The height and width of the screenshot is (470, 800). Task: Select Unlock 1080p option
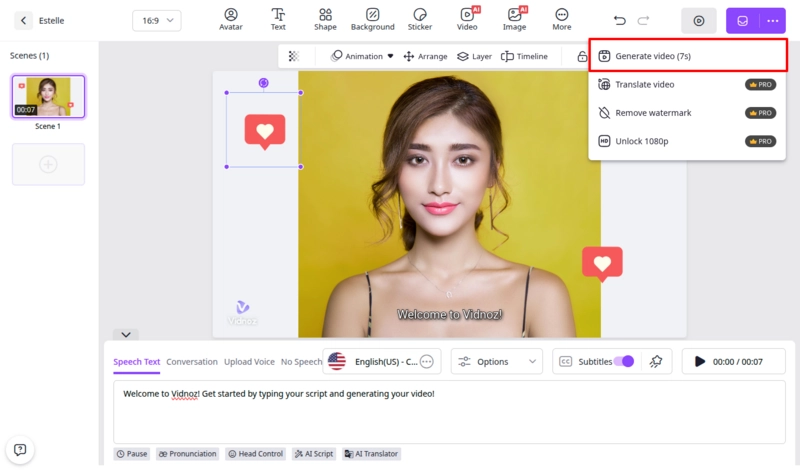(x=687, y=141)
